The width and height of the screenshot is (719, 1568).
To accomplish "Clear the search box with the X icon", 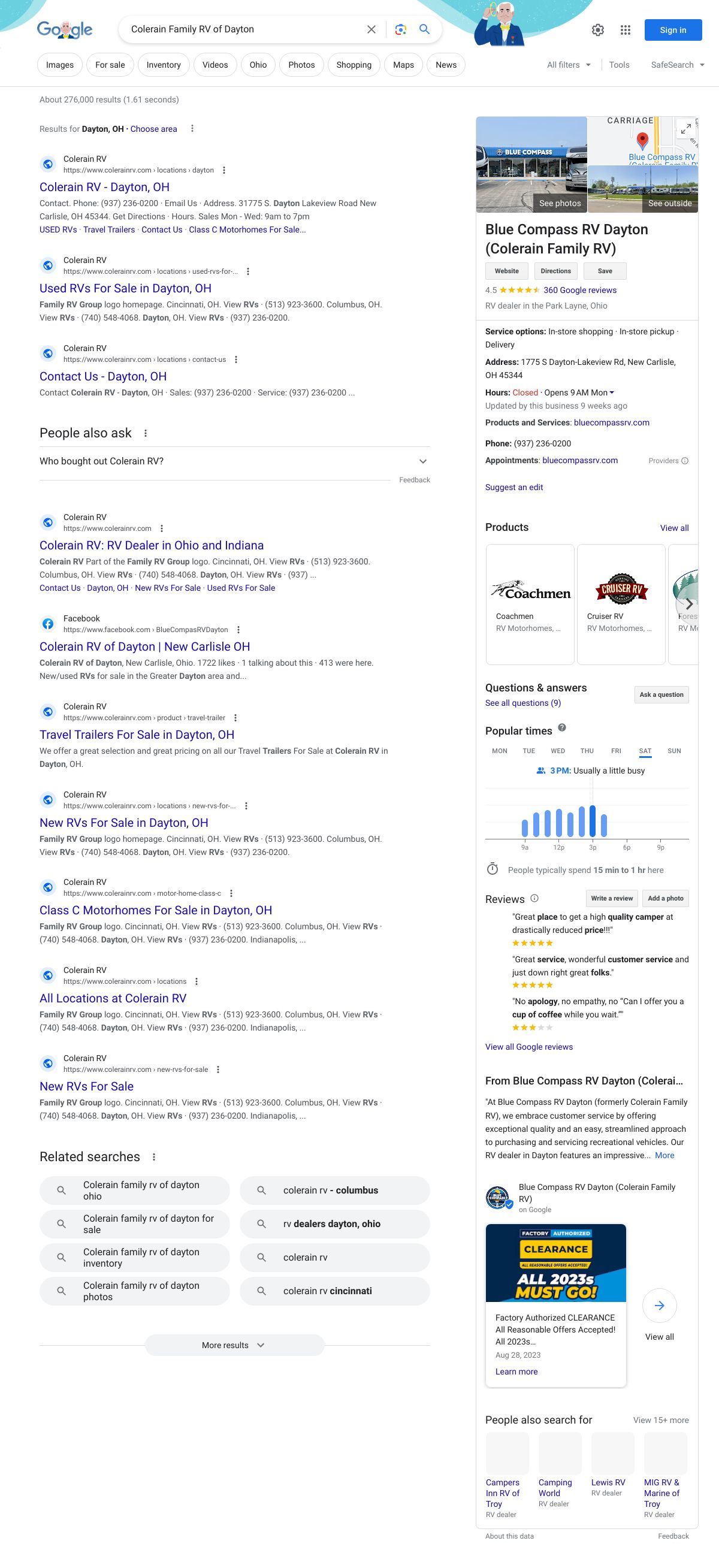I will coord(371,29).
